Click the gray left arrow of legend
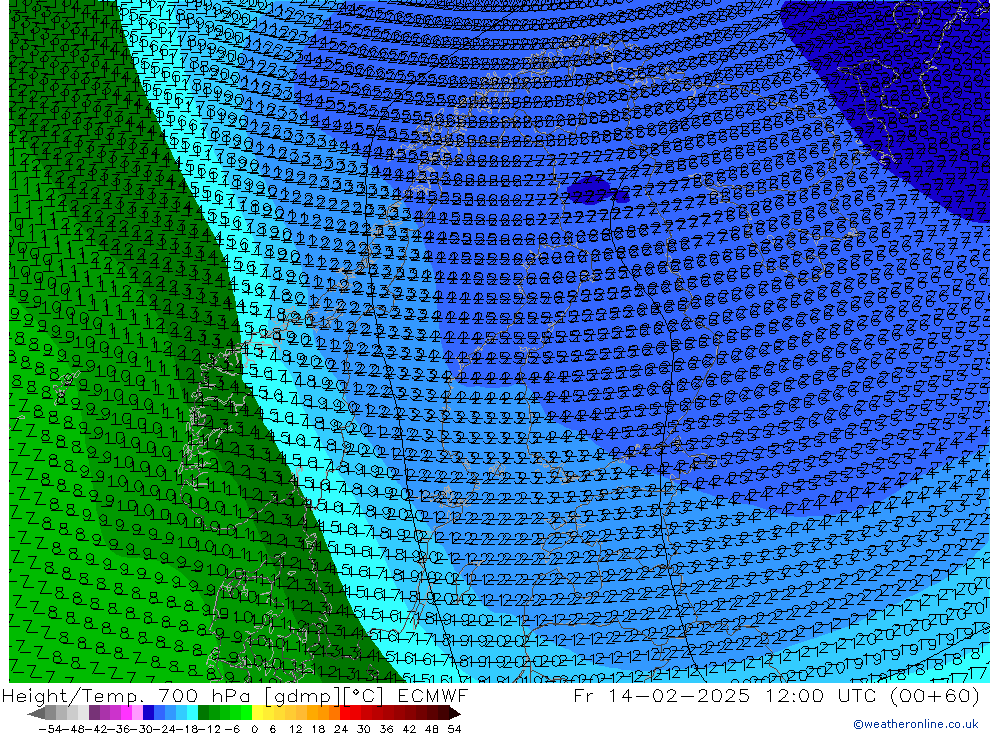This screenshot has width=1000, height=733. (36, 713)
